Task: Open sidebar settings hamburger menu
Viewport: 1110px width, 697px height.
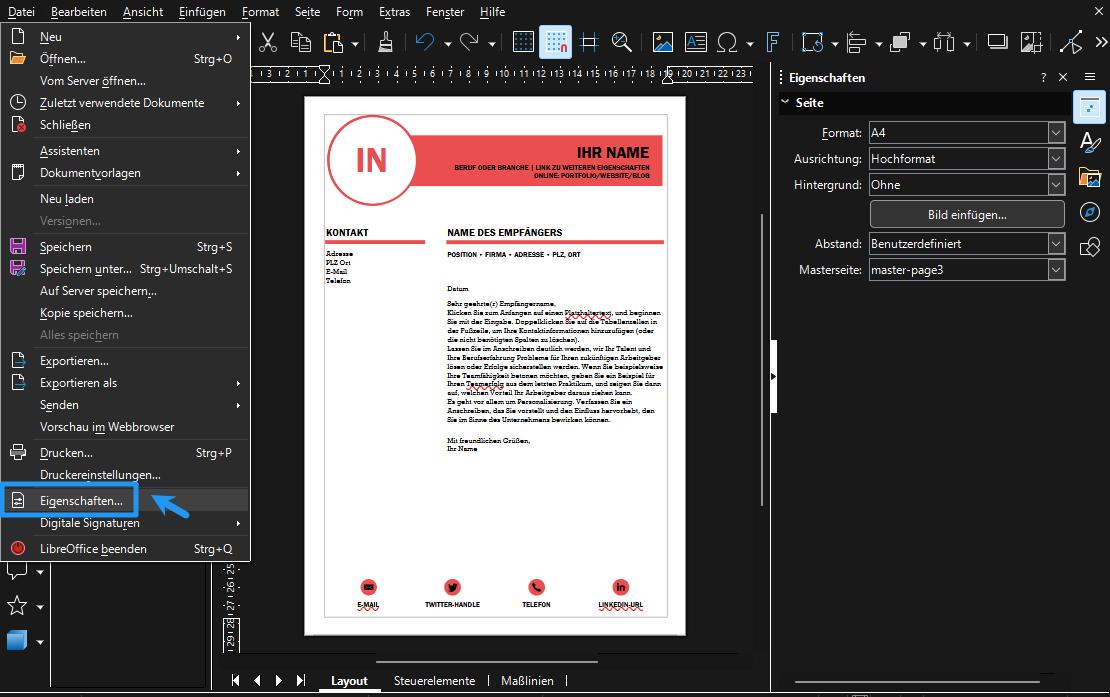Action: click(1089, 77)
